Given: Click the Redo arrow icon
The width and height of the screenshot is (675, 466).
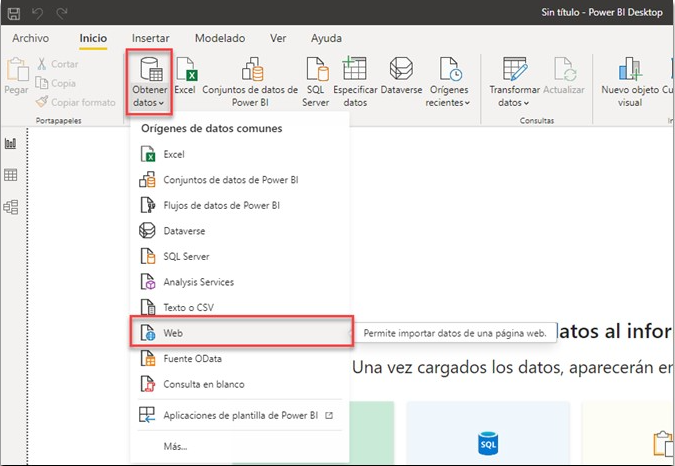Looking at the screenshot, I should coord(62,13).
